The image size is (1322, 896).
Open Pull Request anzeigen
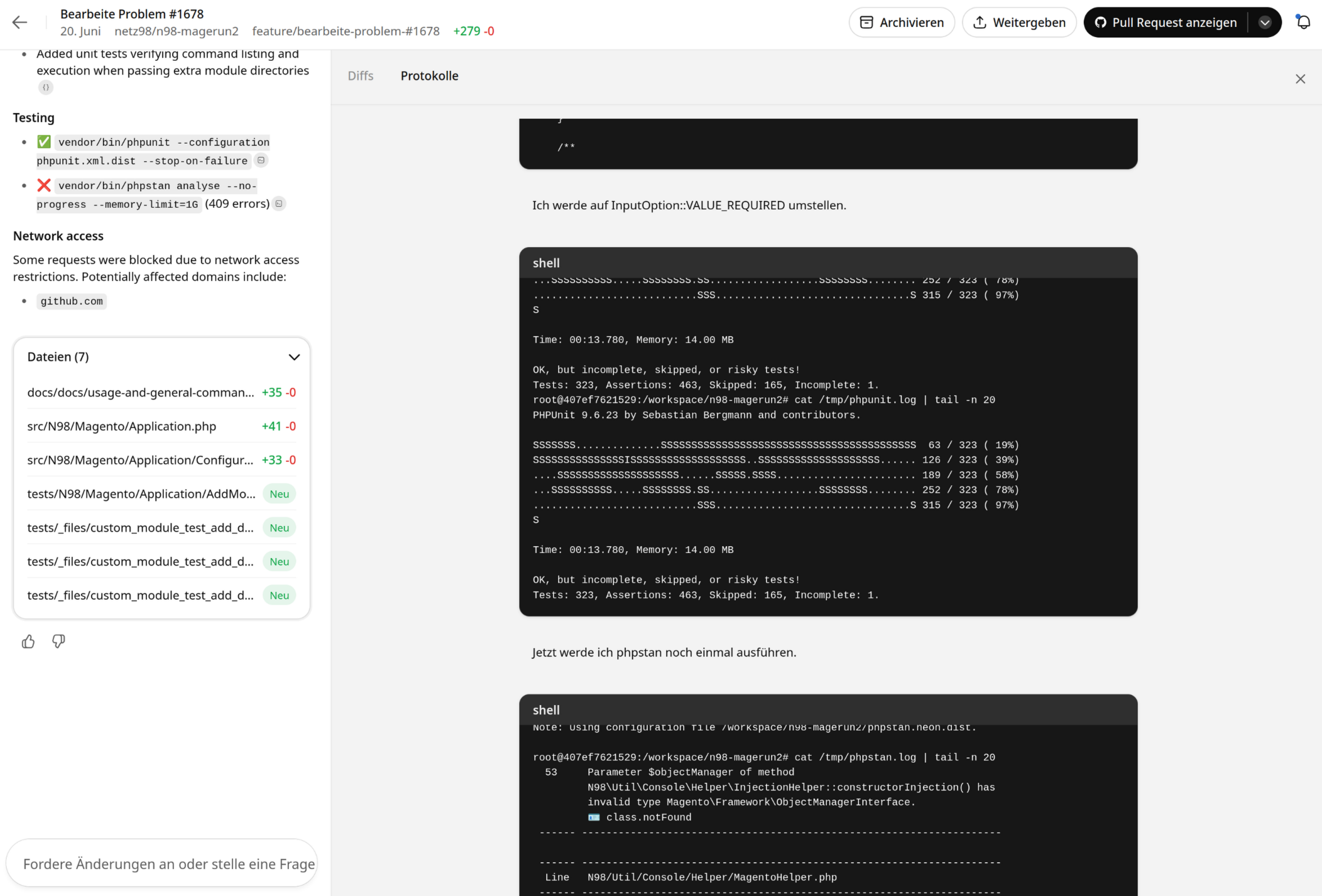(1165, 22)
